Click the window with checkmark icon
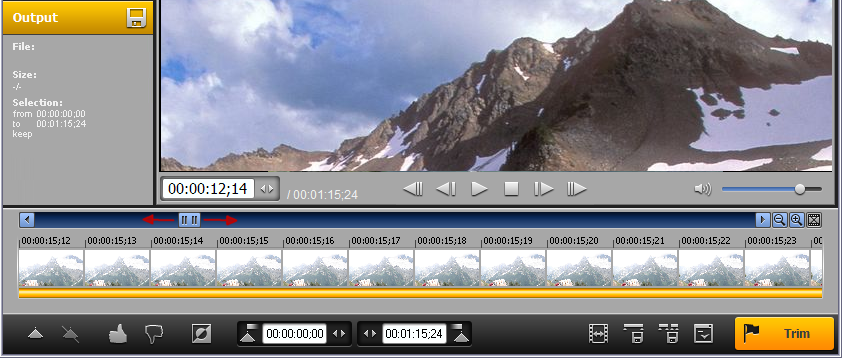The width and height of the screenshot is (844, 360). (x=704, y=334)
